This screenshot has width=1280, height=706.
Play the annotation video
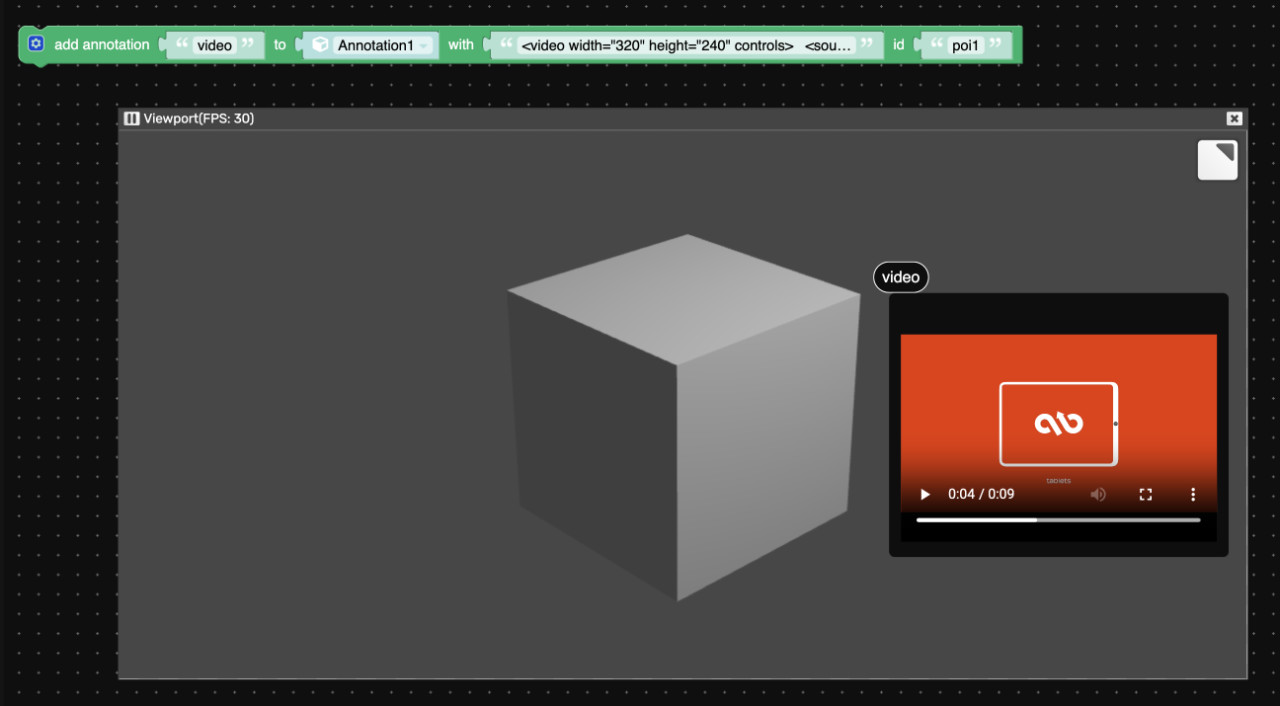click(925, 494)
